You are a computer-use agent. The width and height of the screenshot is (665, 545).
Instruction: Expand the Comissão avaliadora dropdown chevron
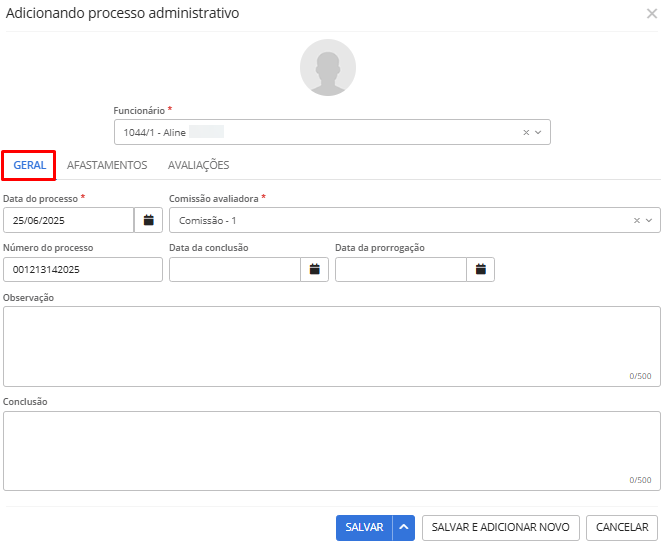coord(649,221)
